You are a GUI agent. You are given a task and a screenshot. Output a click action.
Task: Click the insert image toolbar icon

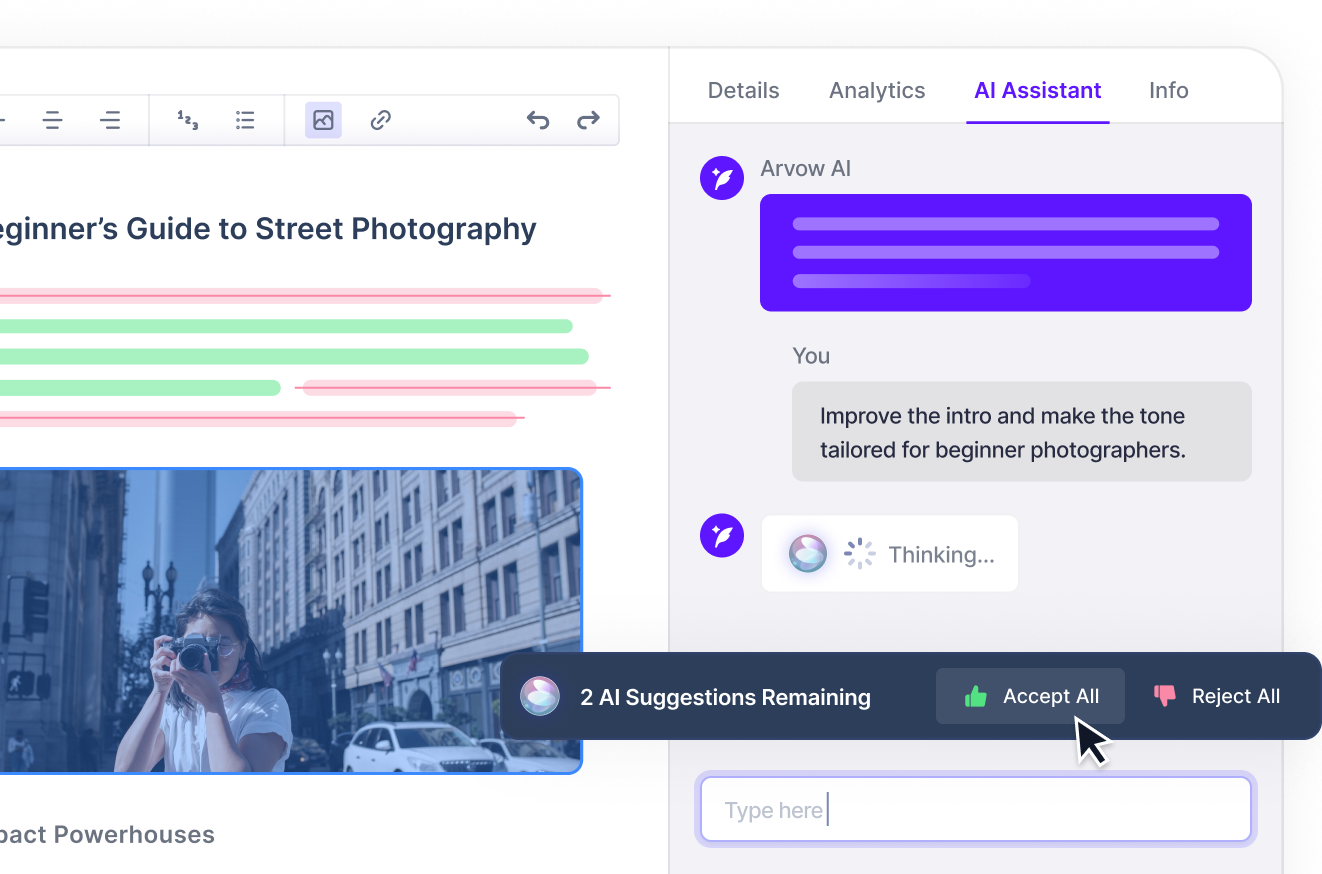tap(323, 120)
